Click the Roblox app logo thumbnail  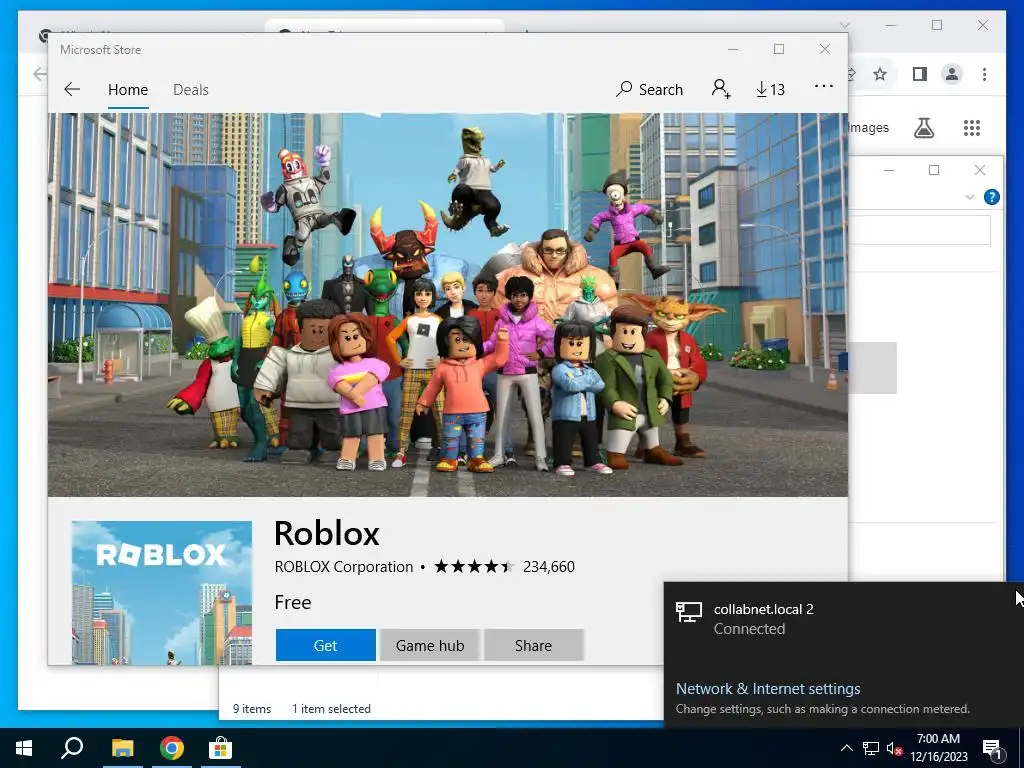[161, 592]
